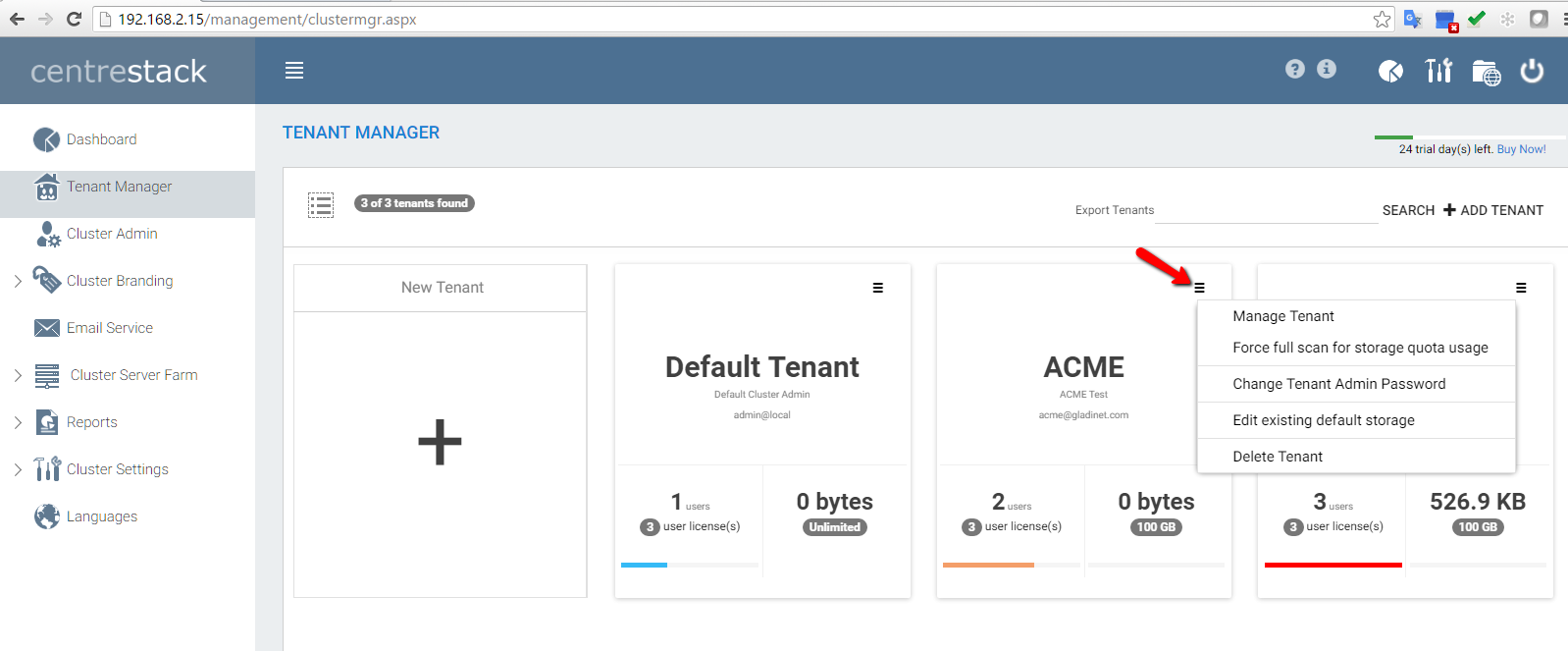Viewport: 1568px width, 651px height.
Task: Click acme@gladinet.com email text
Action: point(1083,415)
